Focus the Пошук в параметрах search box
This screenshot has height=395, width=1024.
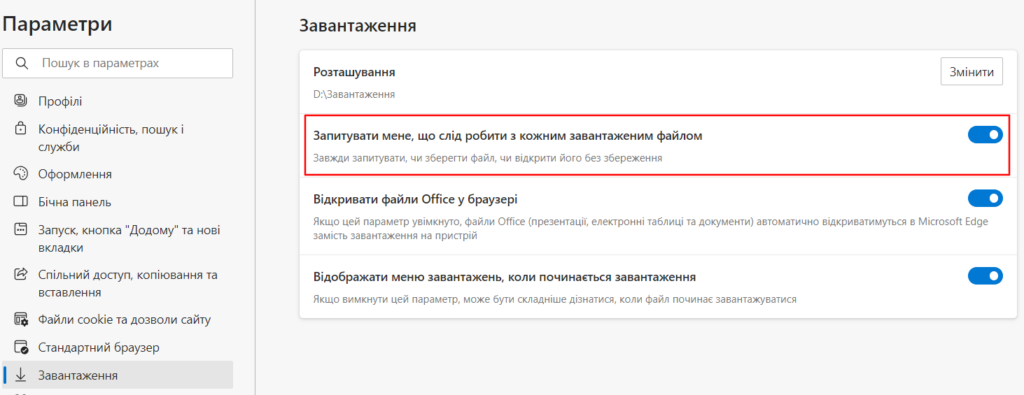pyautogui.click(x=118, y=63)
